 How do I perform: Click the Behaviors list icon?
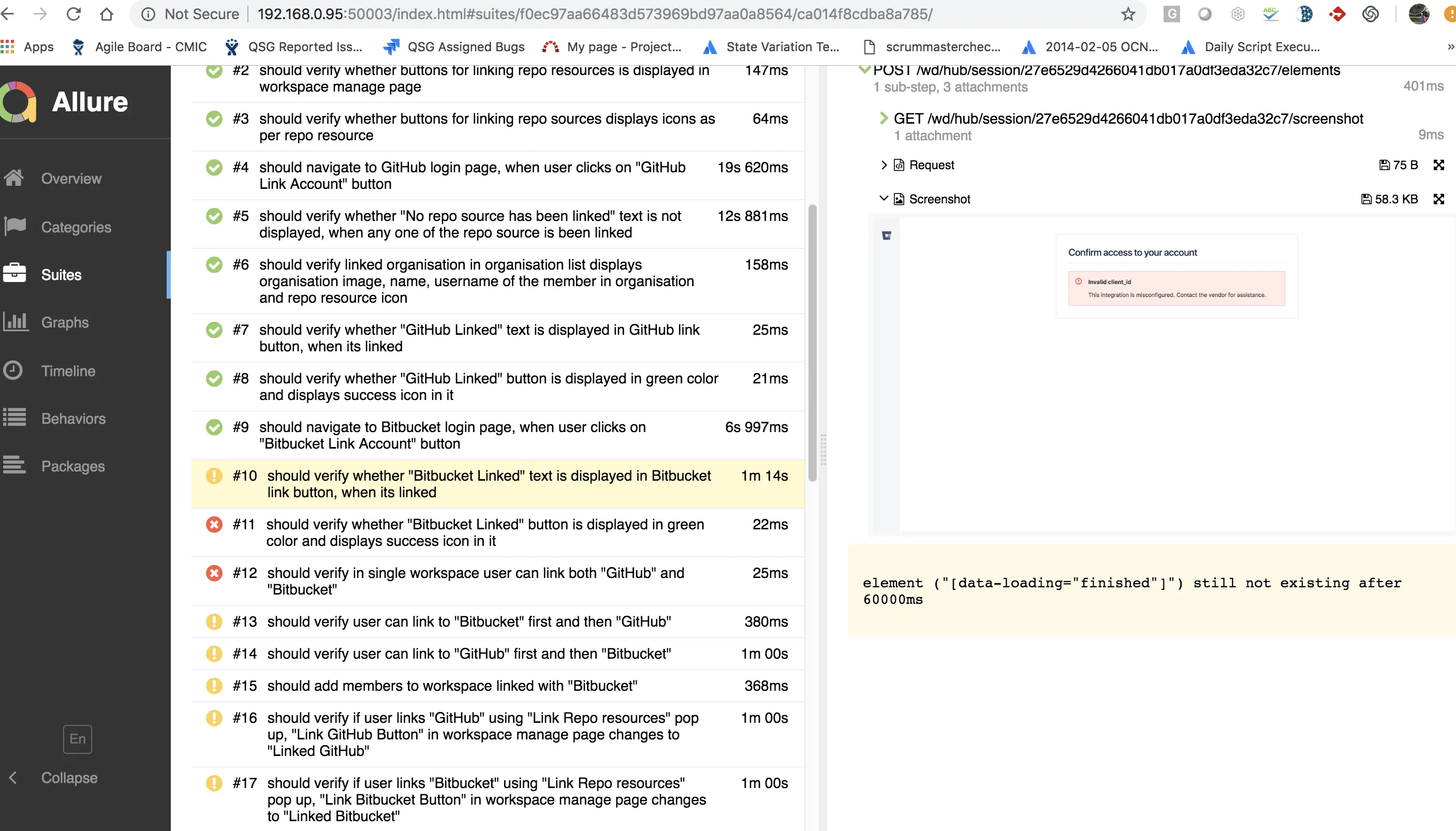(x=15, y=418)
